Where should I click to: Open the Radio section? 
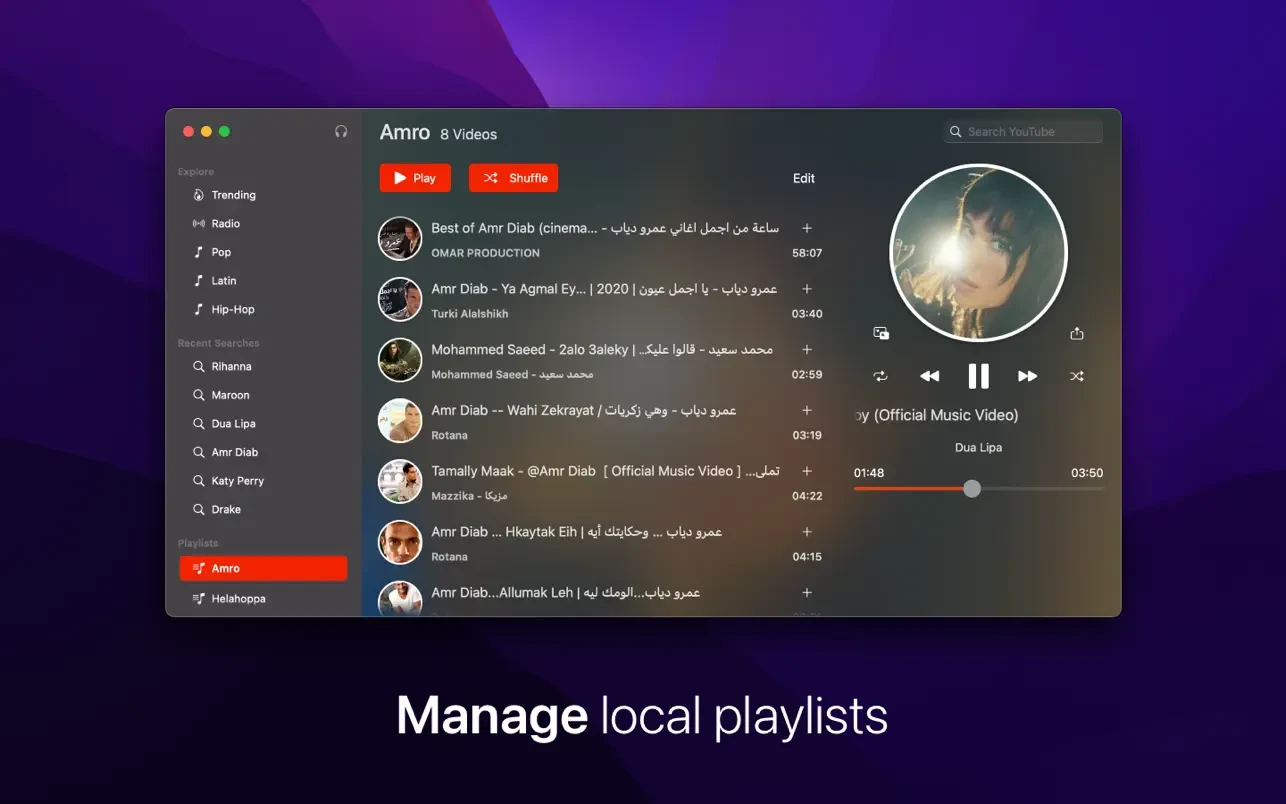(x=225, y=224)
